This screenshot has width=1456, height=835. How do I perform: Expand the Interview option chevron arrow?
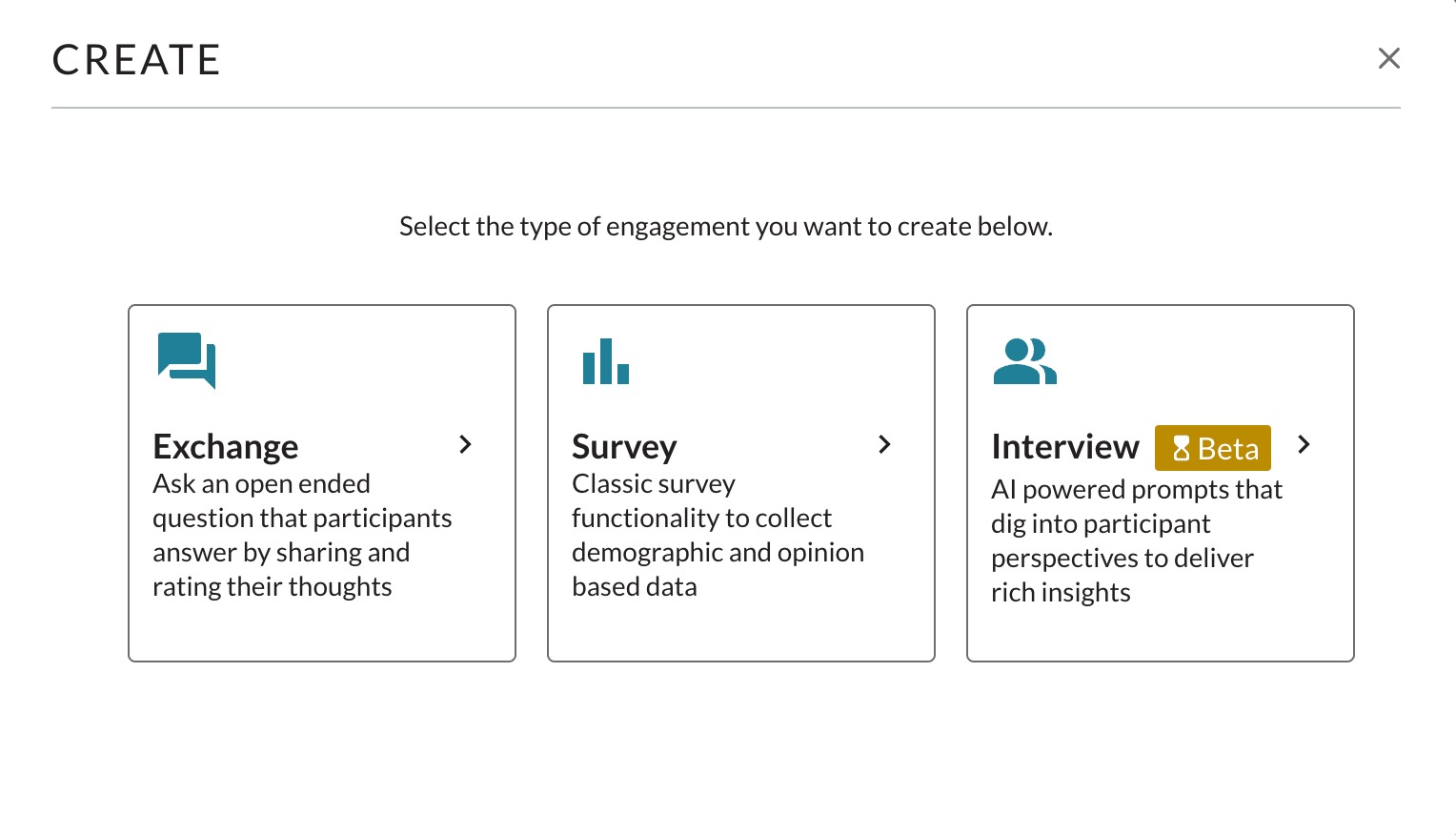(1304, 444)
